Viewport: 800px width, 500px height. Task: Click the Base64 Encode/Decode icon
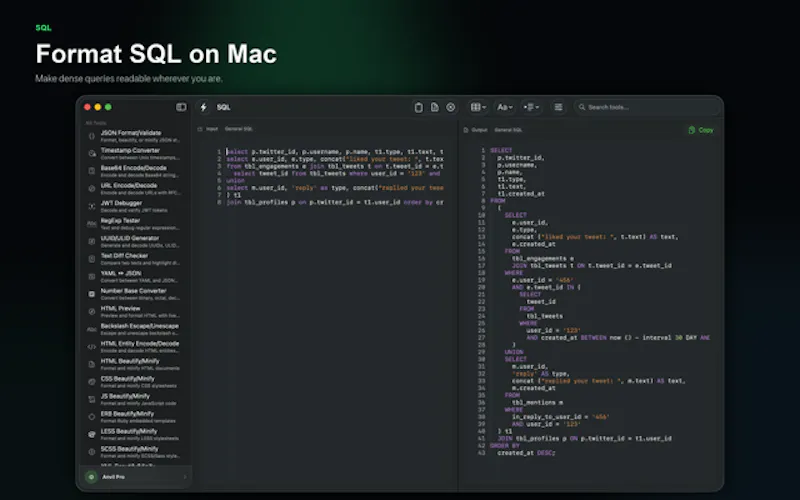pyautogui.click(x=92, y=171)
